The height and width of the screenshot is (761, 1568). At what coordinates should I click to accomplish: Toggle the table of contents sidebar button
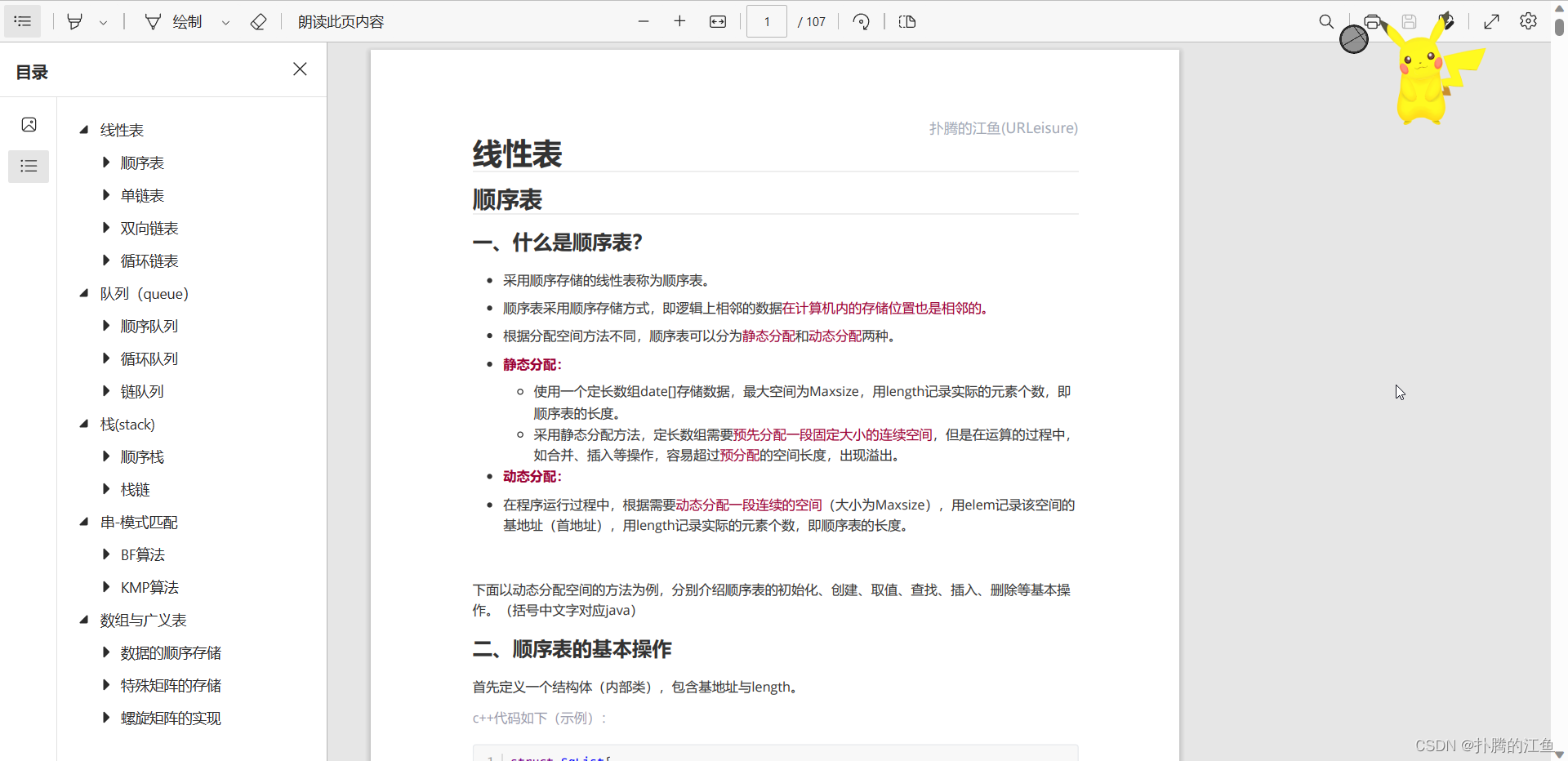(23, 21)
